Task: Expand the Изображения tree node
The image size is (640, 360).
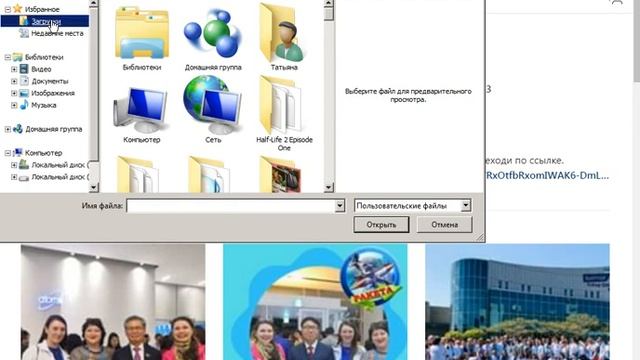Action: click(x=14, y=93)
